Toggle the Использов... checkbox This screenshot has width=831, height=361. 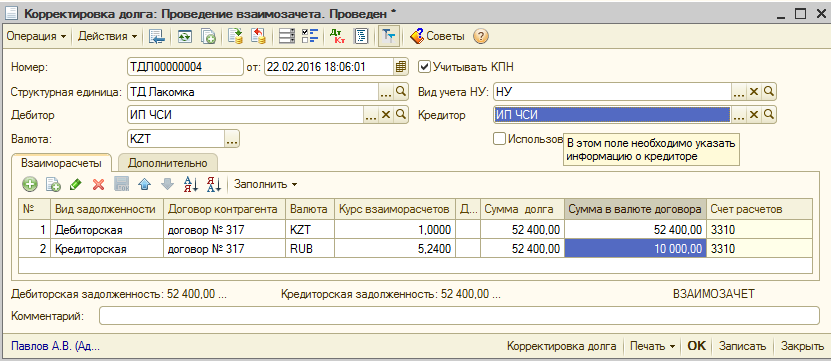[x=499, y=138]
